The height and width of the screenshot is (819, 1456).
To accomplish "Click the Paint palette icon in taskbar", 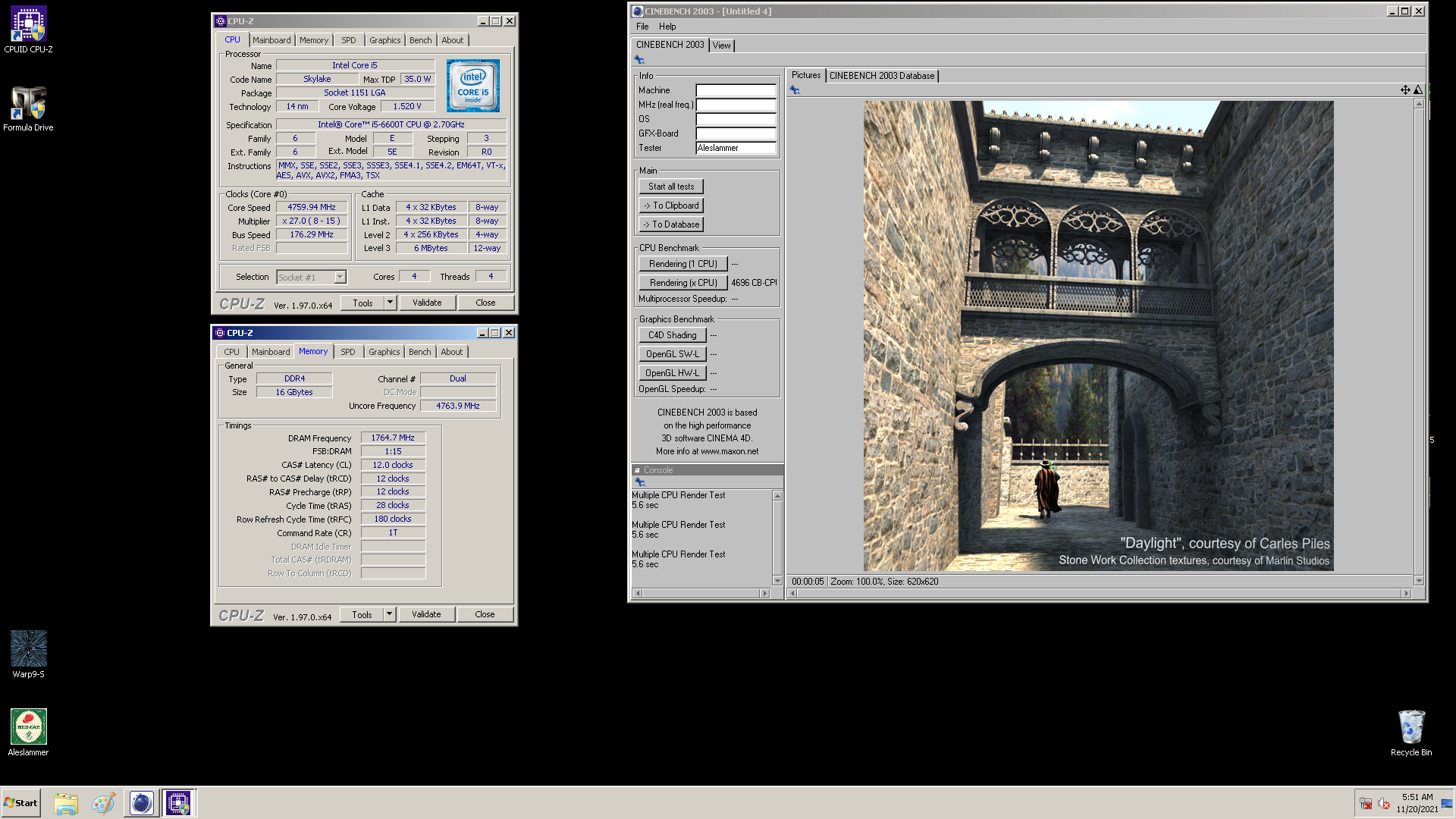I will coord(103,803).
